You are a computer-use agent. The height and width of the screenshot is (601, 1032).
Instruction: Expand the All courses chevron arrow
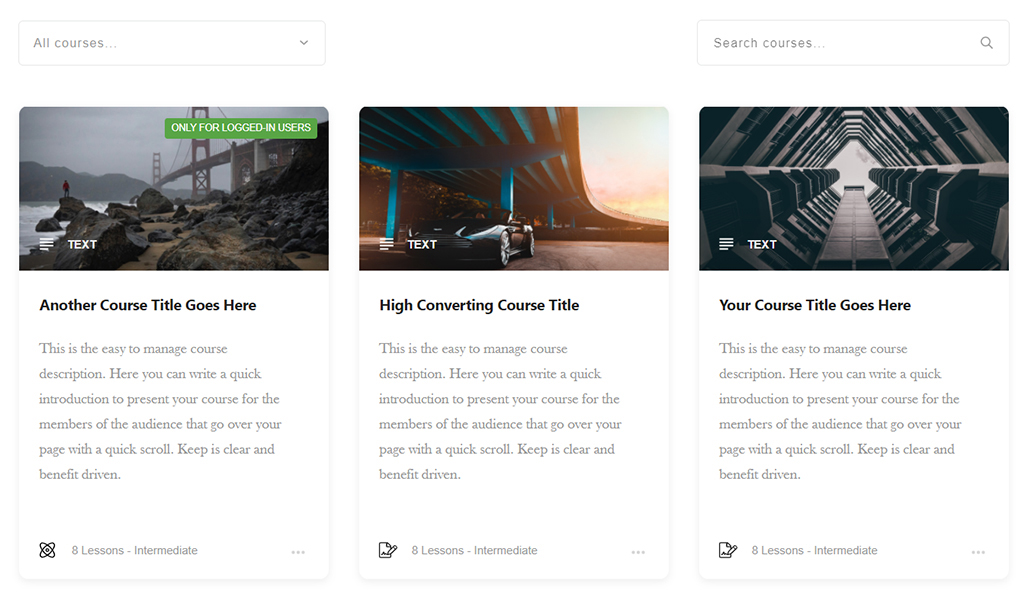[x=304, y=43]
